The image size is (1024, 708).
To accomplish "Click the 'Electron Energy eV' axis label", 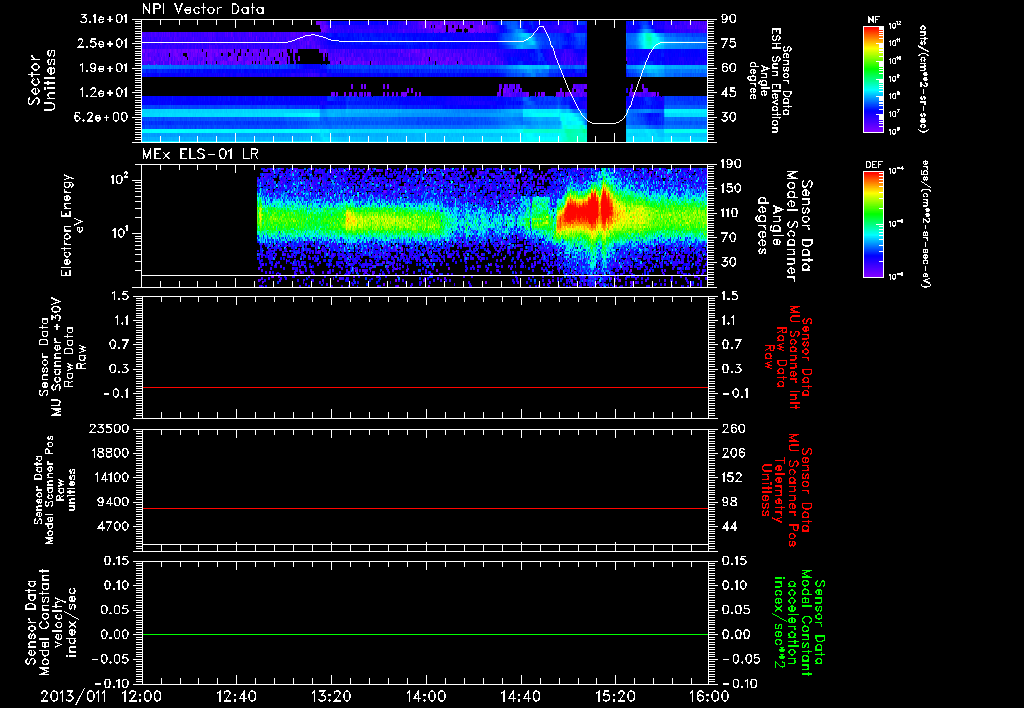I will click(x=71, y=225).
